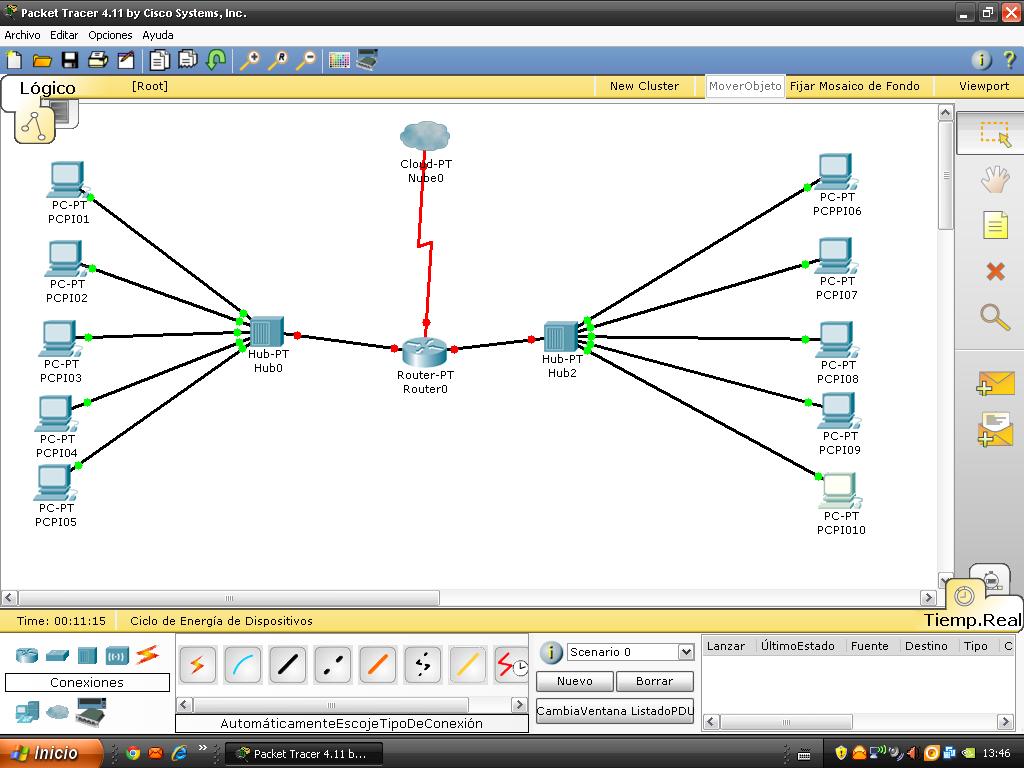Screen dimensions: 1024x768
Task: Select Switches device category icon
Action: point(57,655)
